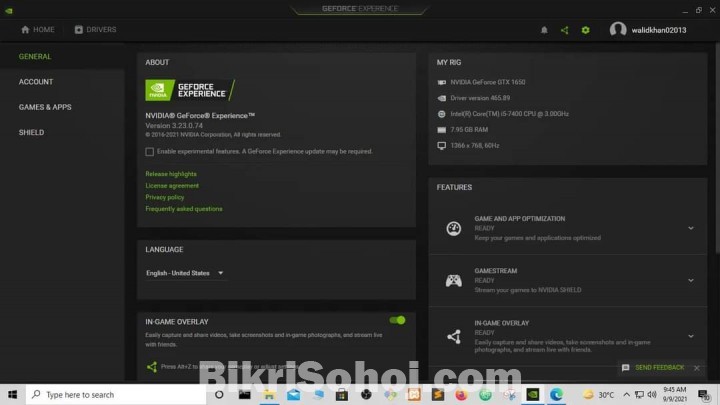Open the Release highlights link
The width and height of the screenshot is (720, 405).
171,174
